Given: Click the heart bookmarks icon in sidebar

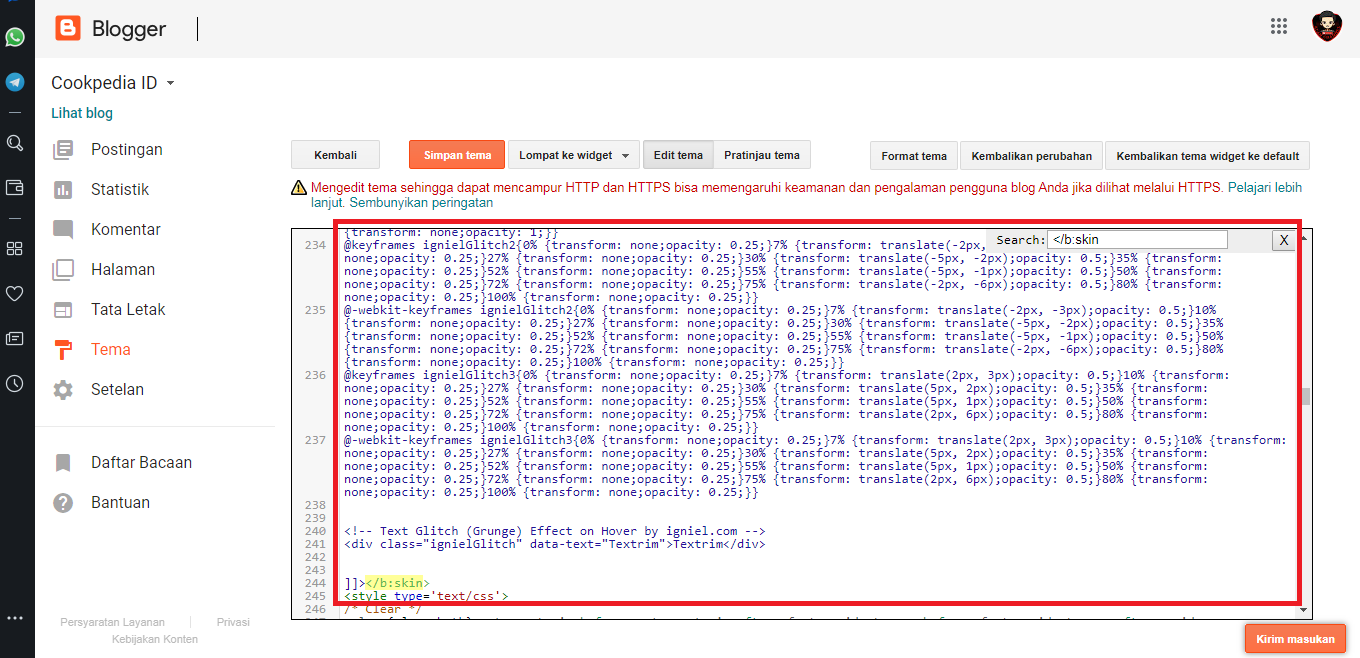Looking at the screenshot, I should coord(15,293).
